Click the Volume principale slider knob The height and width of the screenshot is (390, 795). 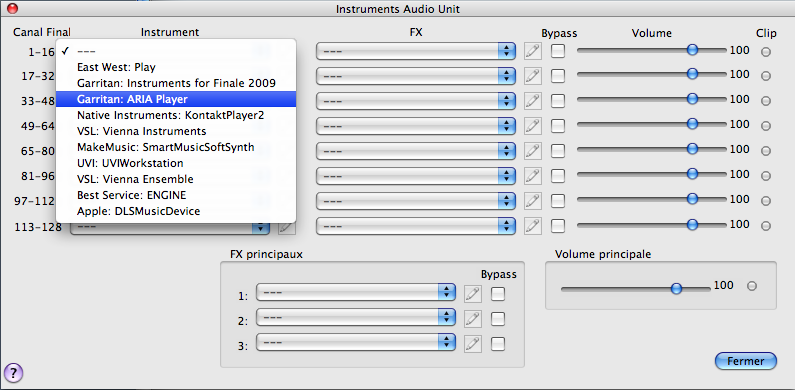(676, 288)
